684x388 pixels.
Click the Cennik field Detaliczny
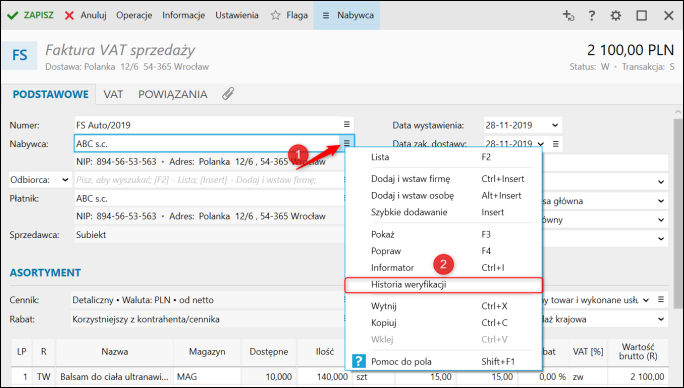pos(207,300)
